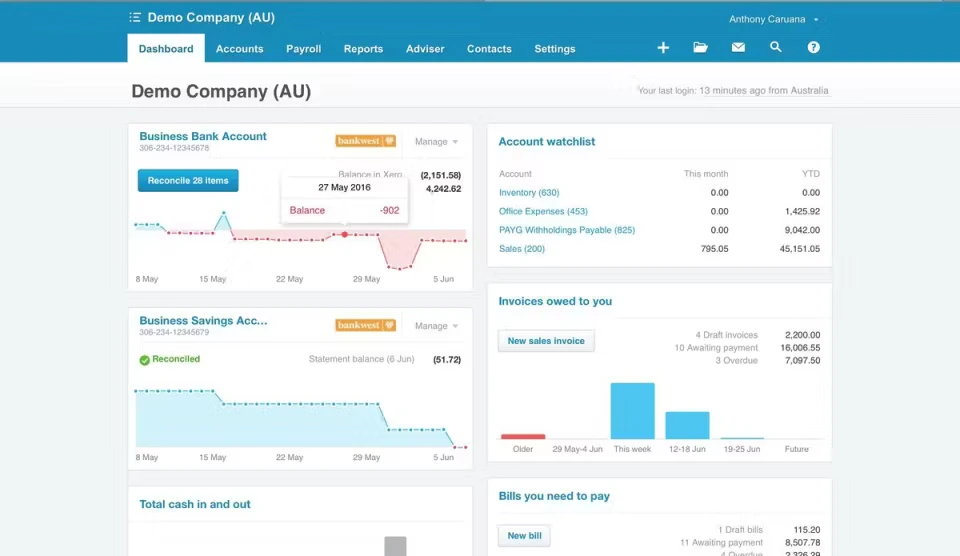Open the envelope messages icon

[x=738, y=48]
